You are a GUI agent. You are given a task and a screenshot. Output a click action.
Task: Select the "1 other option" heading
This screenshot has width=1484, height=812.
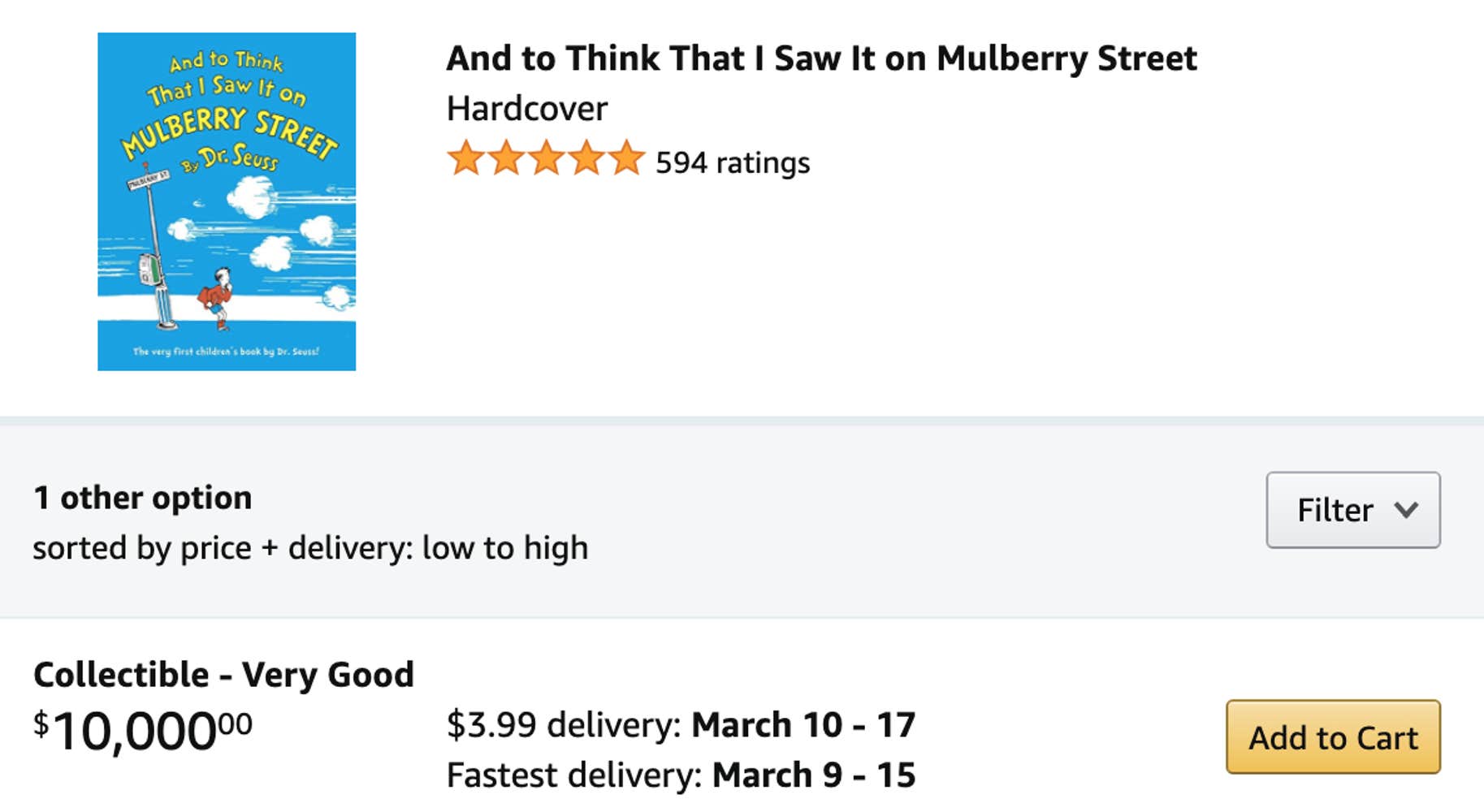(143, 498)
